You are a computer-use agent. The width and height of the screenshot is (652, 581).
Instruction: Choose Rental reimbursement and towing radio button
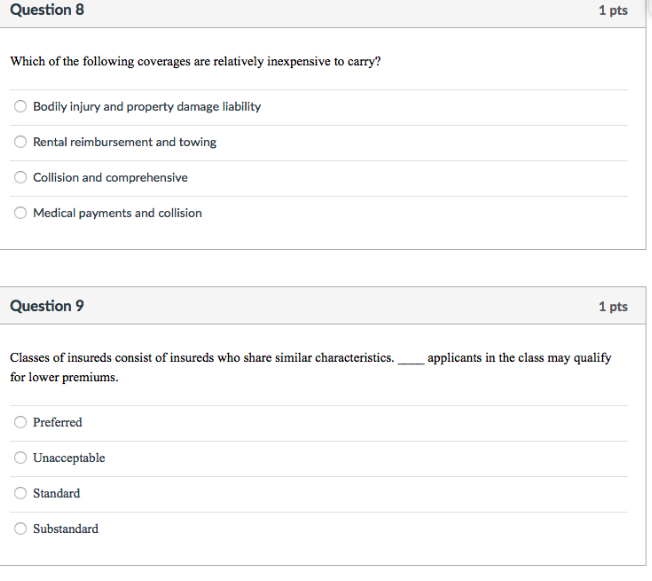pos(20,142)
